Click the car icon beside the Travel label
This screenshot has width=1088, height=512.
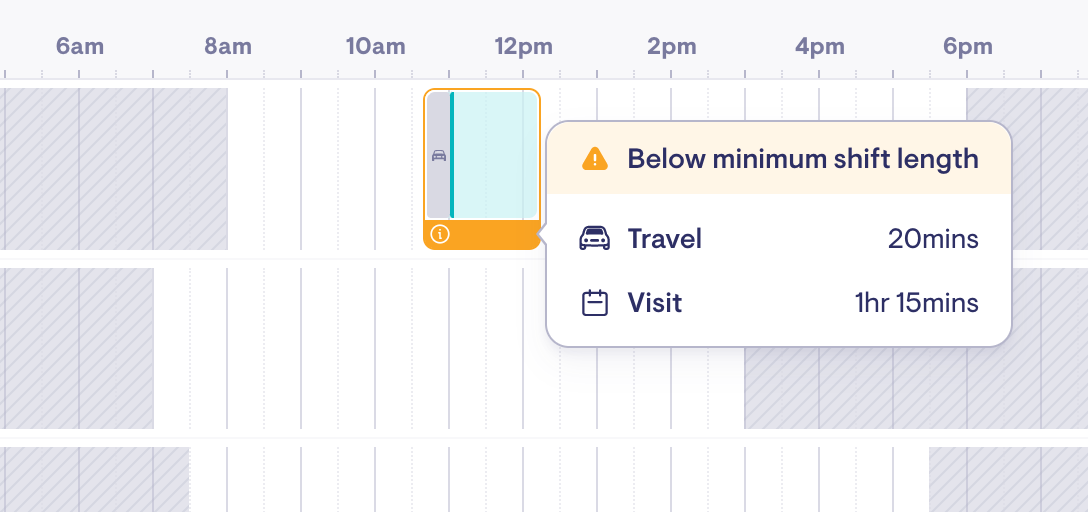(x=595, y=239)
